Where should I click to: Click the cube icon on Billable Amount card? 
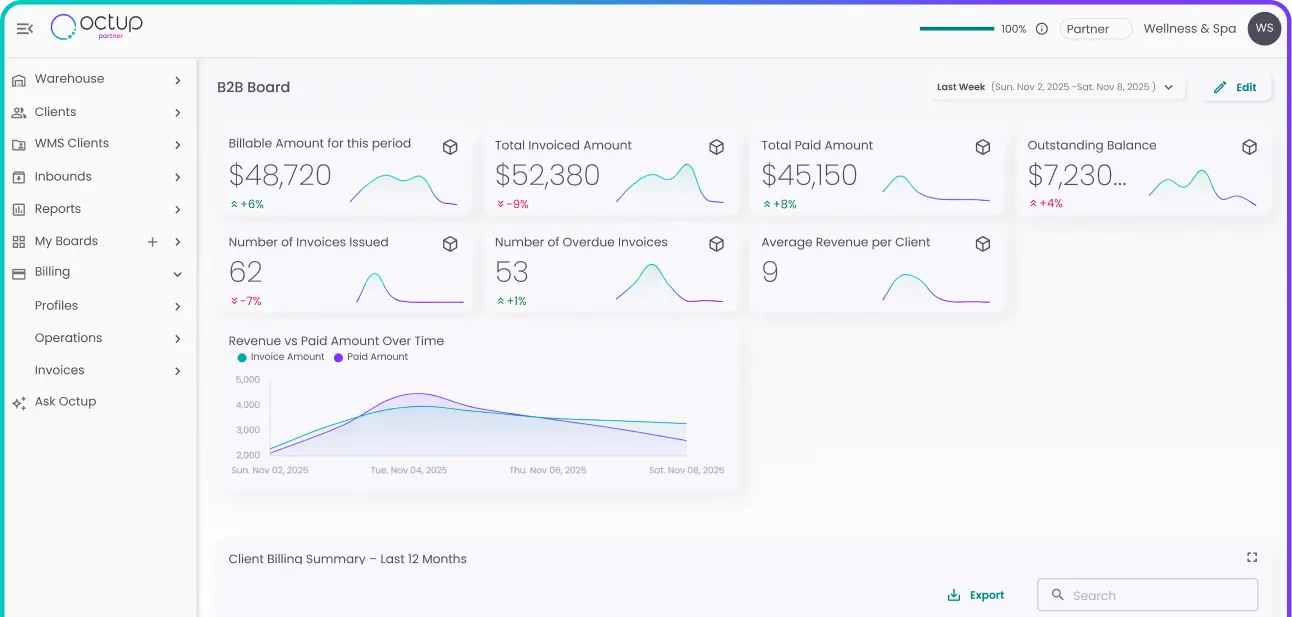[450, 146]
